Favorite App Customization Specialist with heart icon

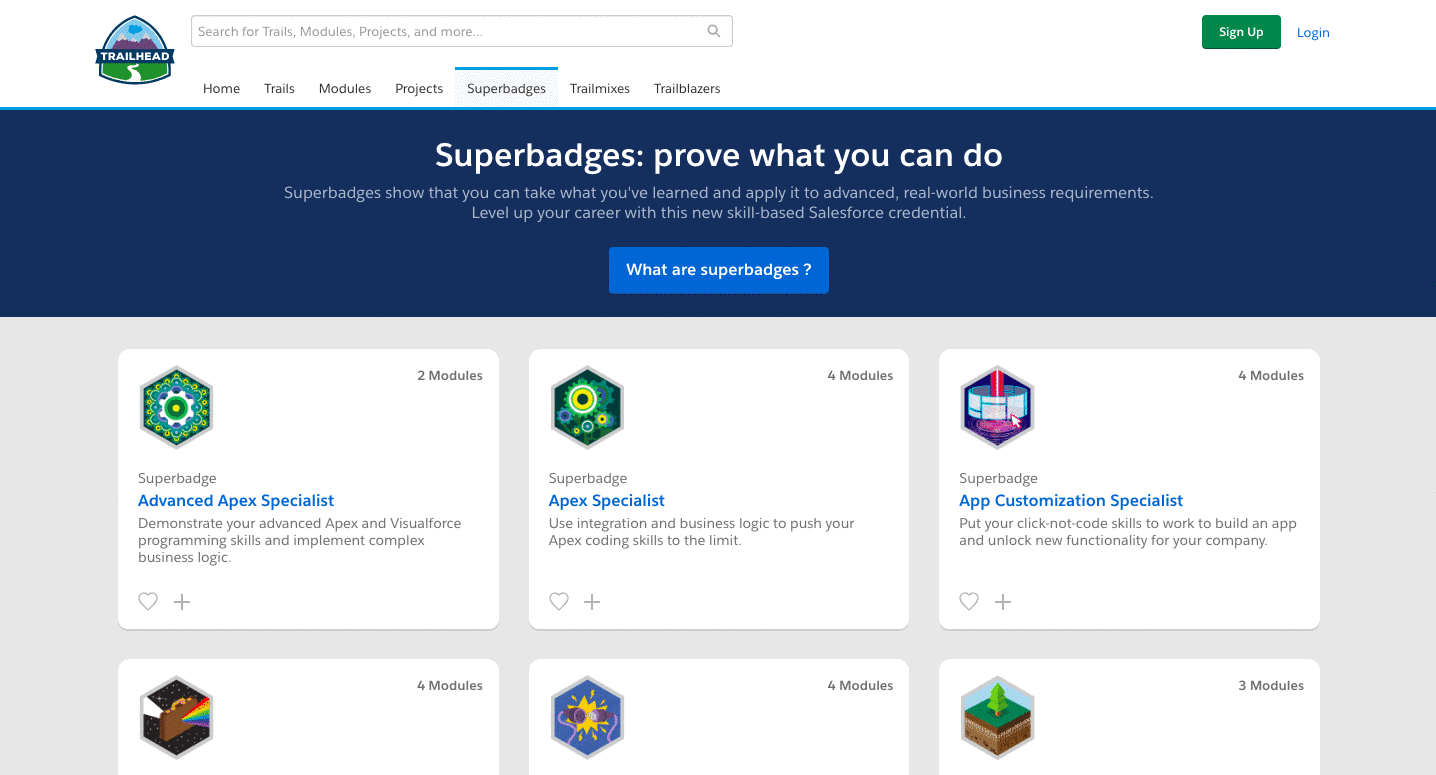[x=969, y=601]
